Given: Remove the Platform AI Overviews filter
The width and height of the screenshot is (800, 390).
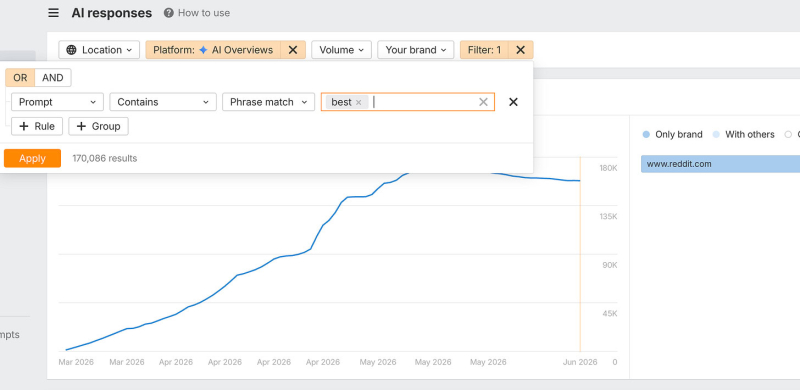Looking at the screenshot, I should [x=293, y=50].
